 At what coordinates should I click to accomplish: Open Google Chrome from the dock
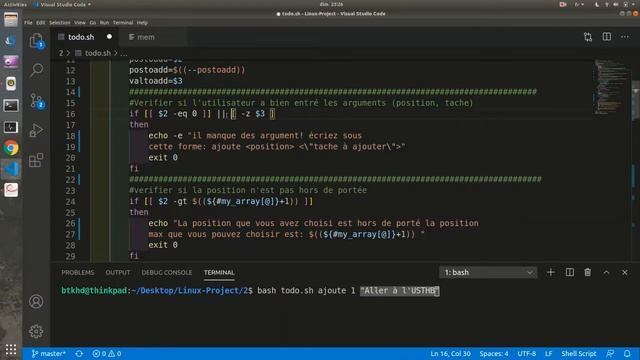(11, 148)
